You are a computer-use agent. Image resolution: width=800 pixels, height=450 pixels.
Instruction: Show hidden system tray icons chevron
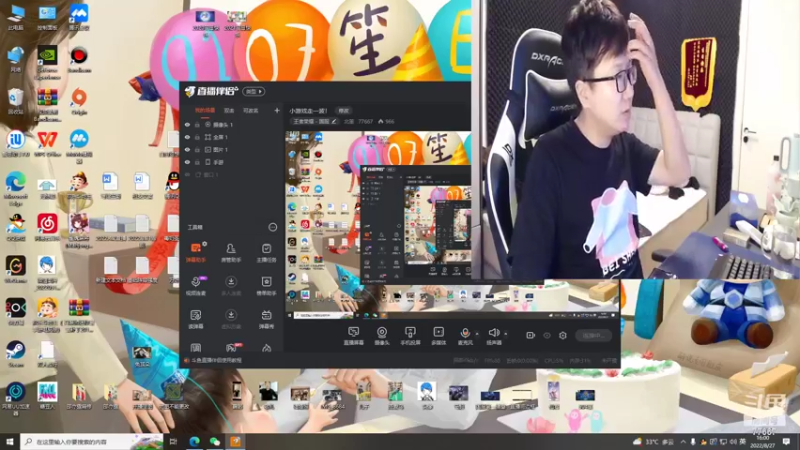683,442
